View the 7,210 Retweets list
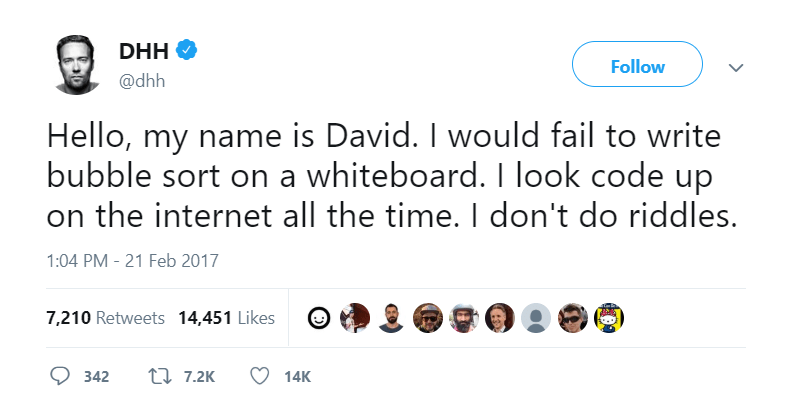 tap(105, 318)
